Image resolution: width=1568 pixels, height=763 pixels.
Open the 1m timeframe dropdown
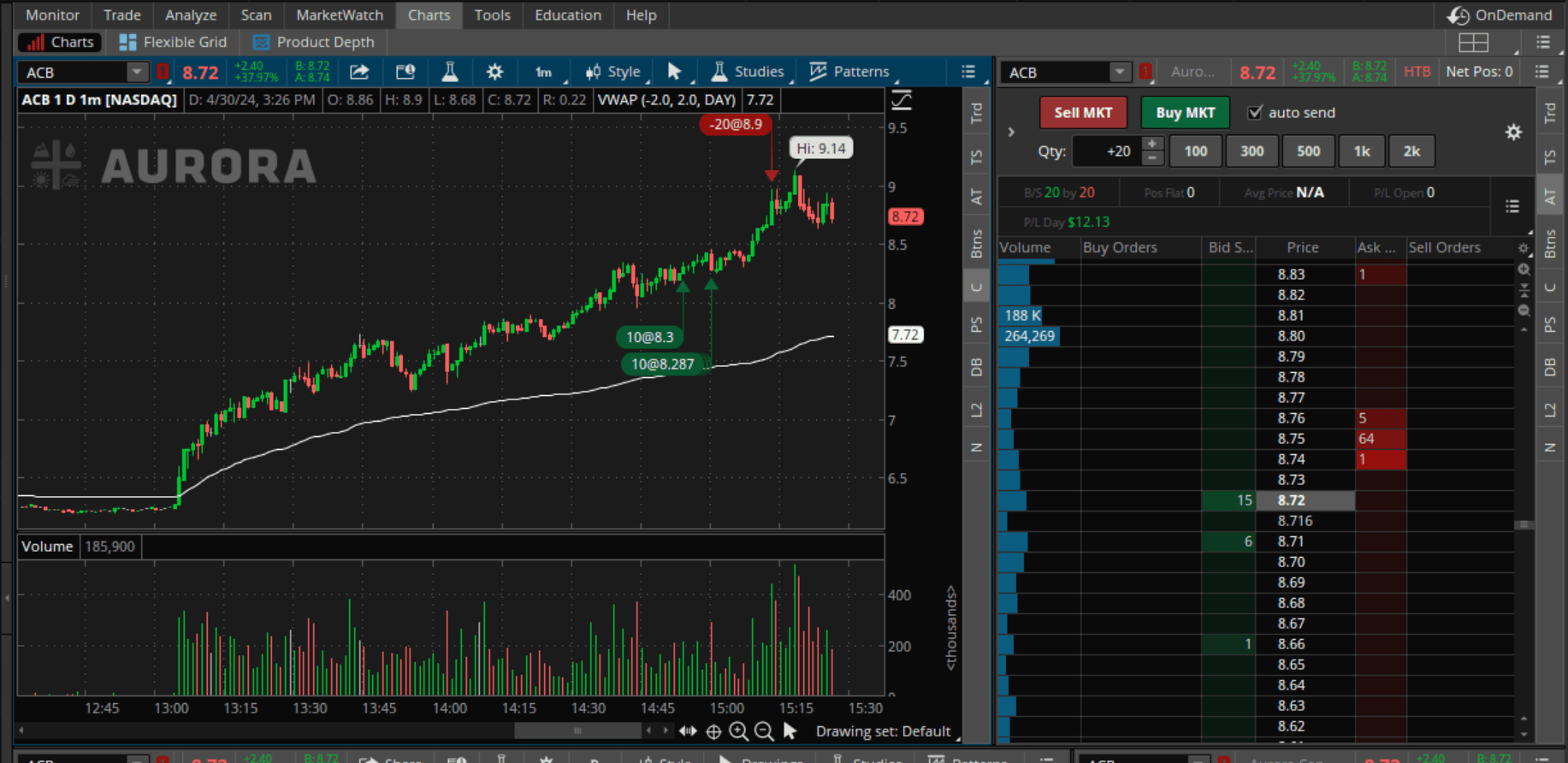coord(545,72)
